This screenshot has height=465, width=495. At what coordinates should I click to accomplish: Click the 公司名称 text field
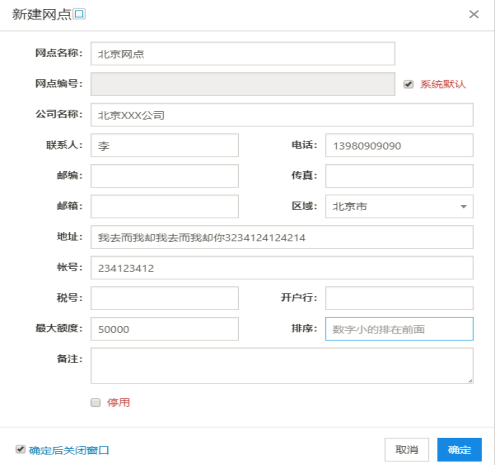282,115
